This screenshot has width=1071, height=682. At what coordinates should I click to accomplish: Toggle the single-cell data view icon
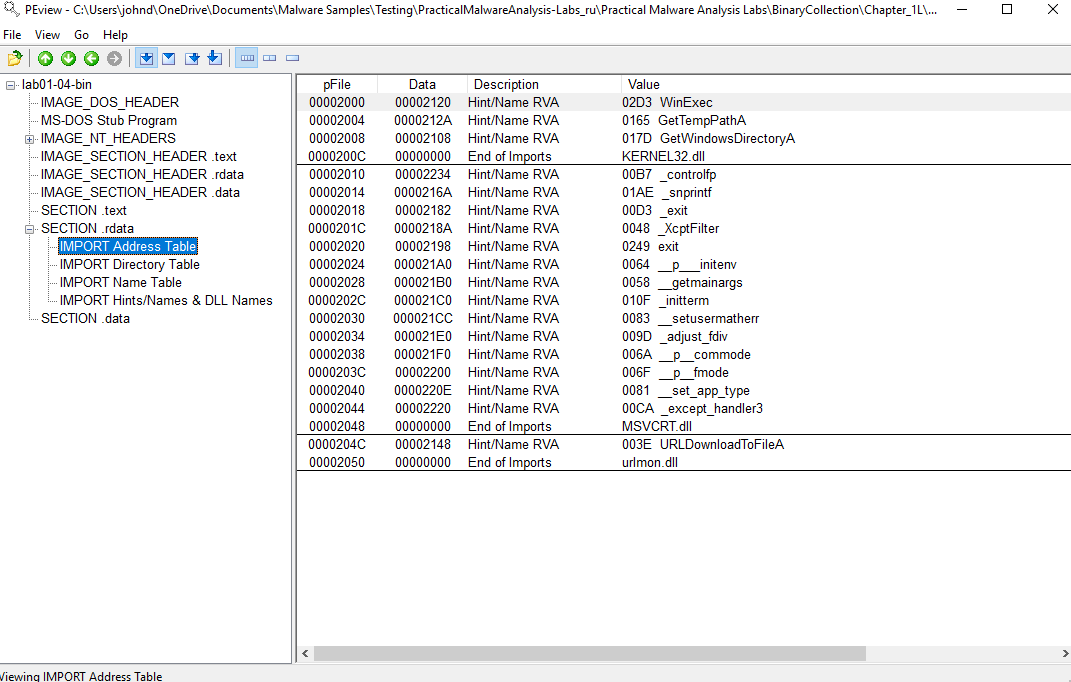coord(291,58)
